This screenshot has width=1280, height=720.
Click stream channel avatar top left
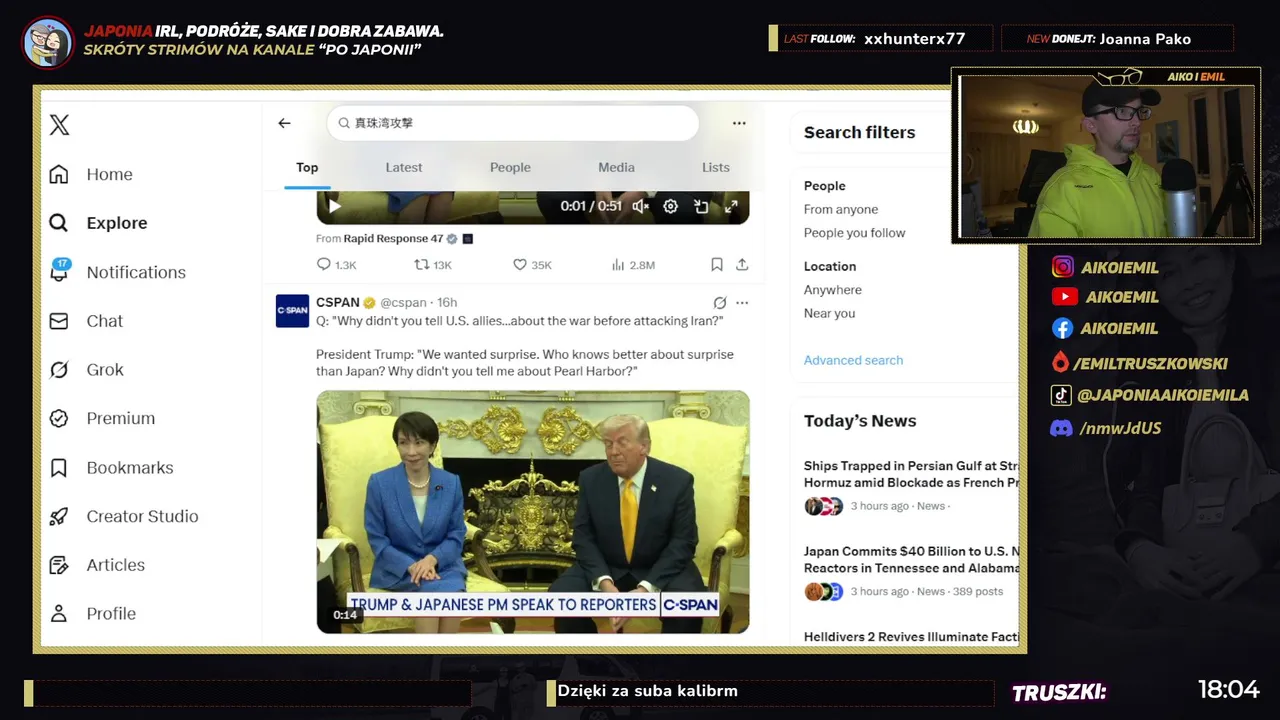point(48,42)
